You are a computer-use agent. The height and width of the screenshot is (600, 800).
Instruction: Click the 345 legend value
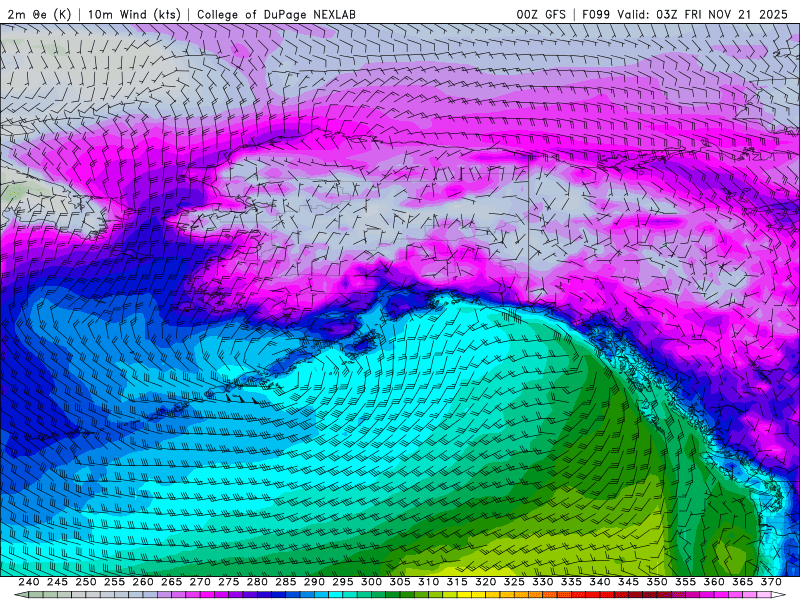[x=629, y=582]
